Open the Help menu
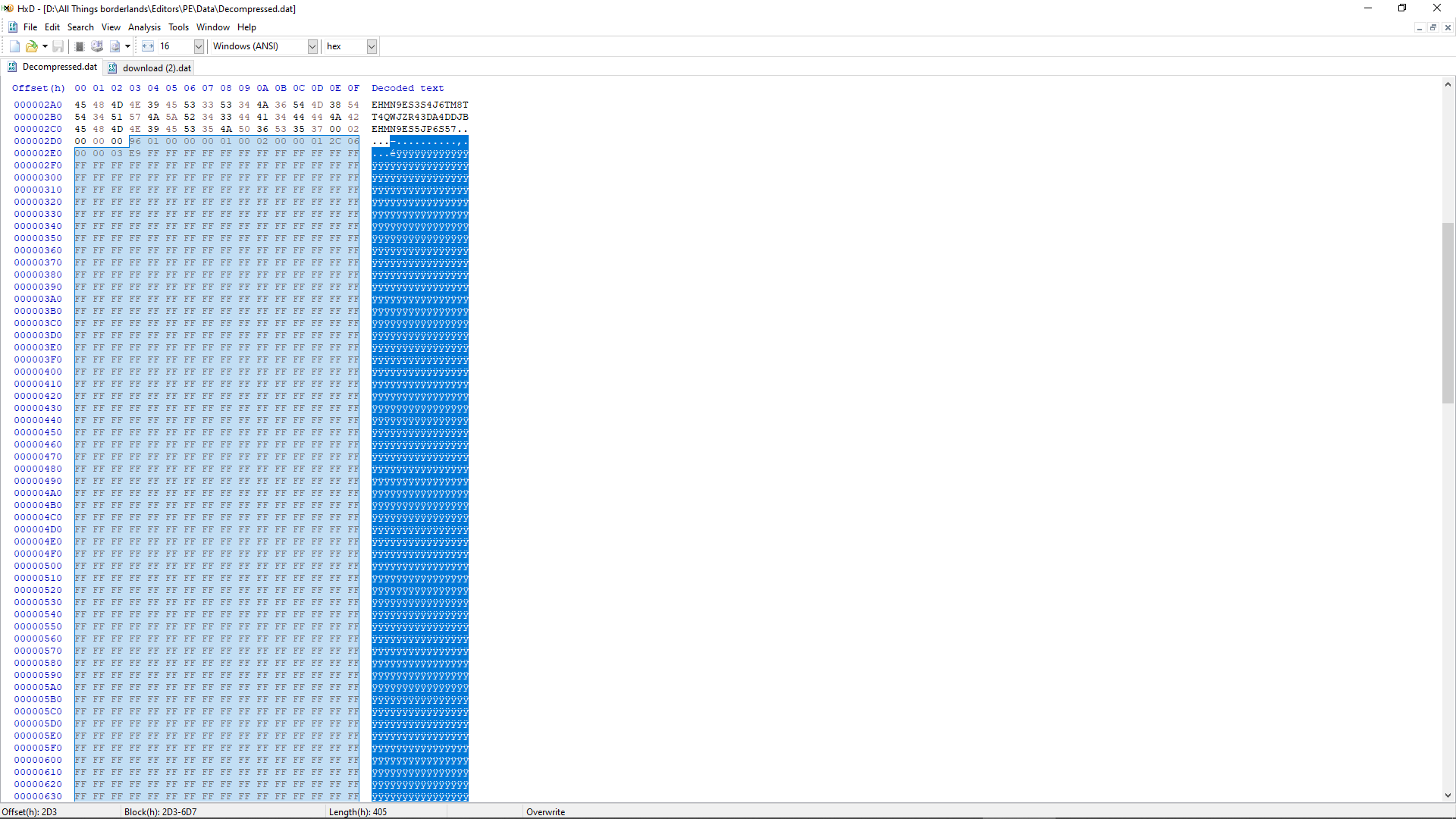This screenshot has width=1456, height=819. point(246,27)
